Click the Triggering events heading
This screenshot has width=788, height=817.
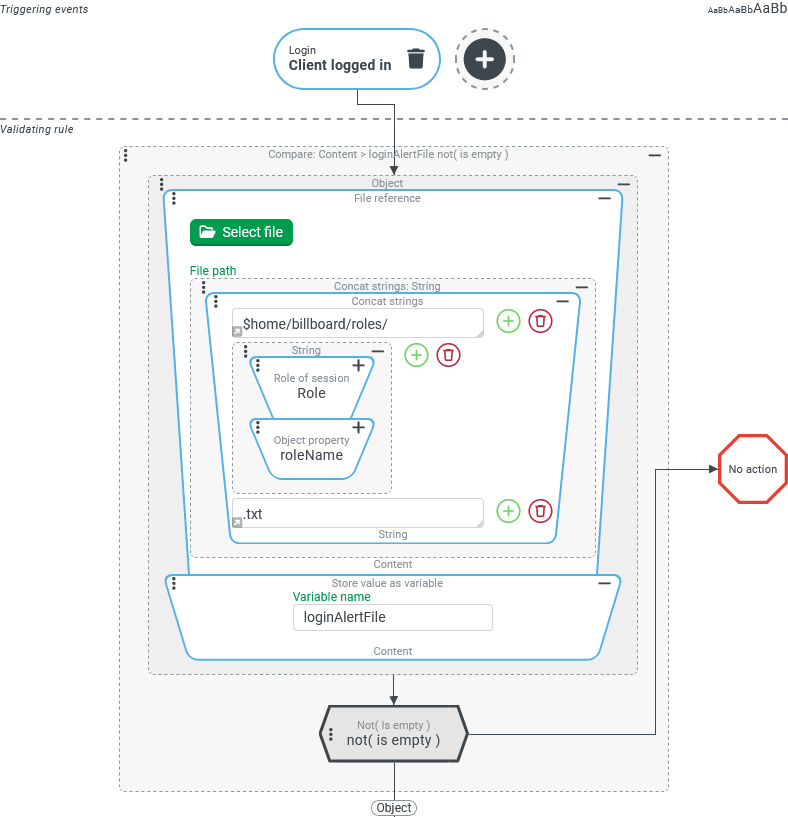coord(44,9)
